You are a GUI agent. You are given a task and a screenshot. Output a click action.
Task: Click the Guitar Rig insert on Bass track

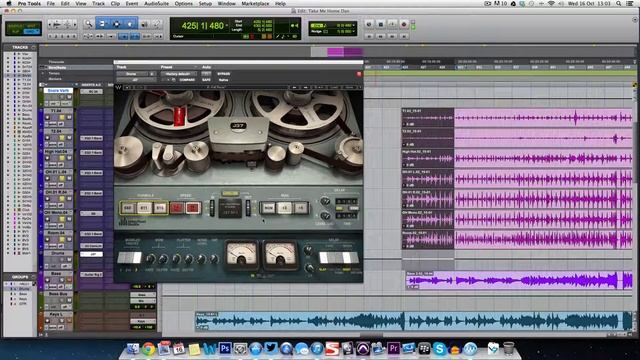pyautogui.click(x=91, y=274)
